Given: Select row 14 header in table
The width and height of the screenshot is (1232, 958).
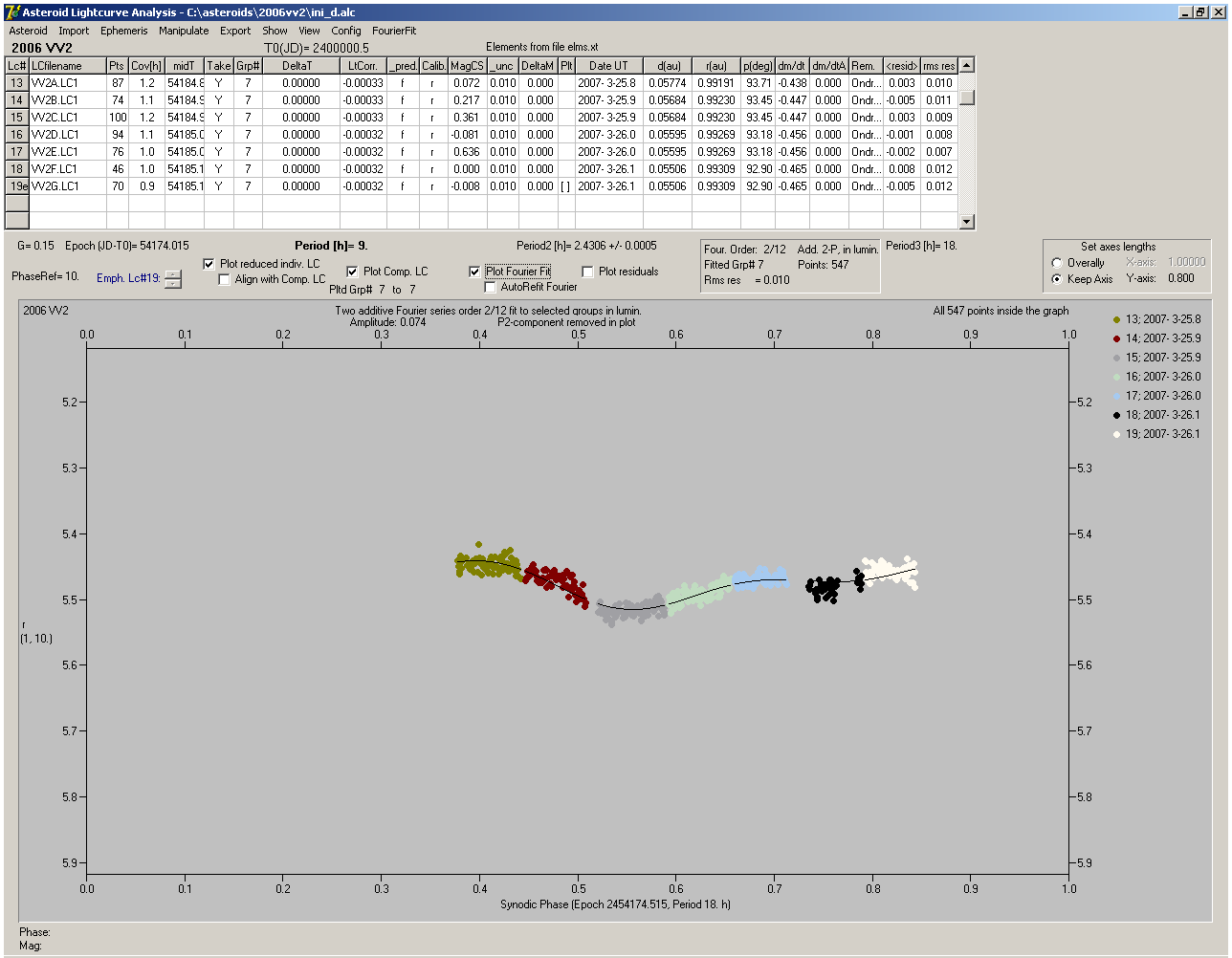Looking at the screenshot, I should pos(16,100).
